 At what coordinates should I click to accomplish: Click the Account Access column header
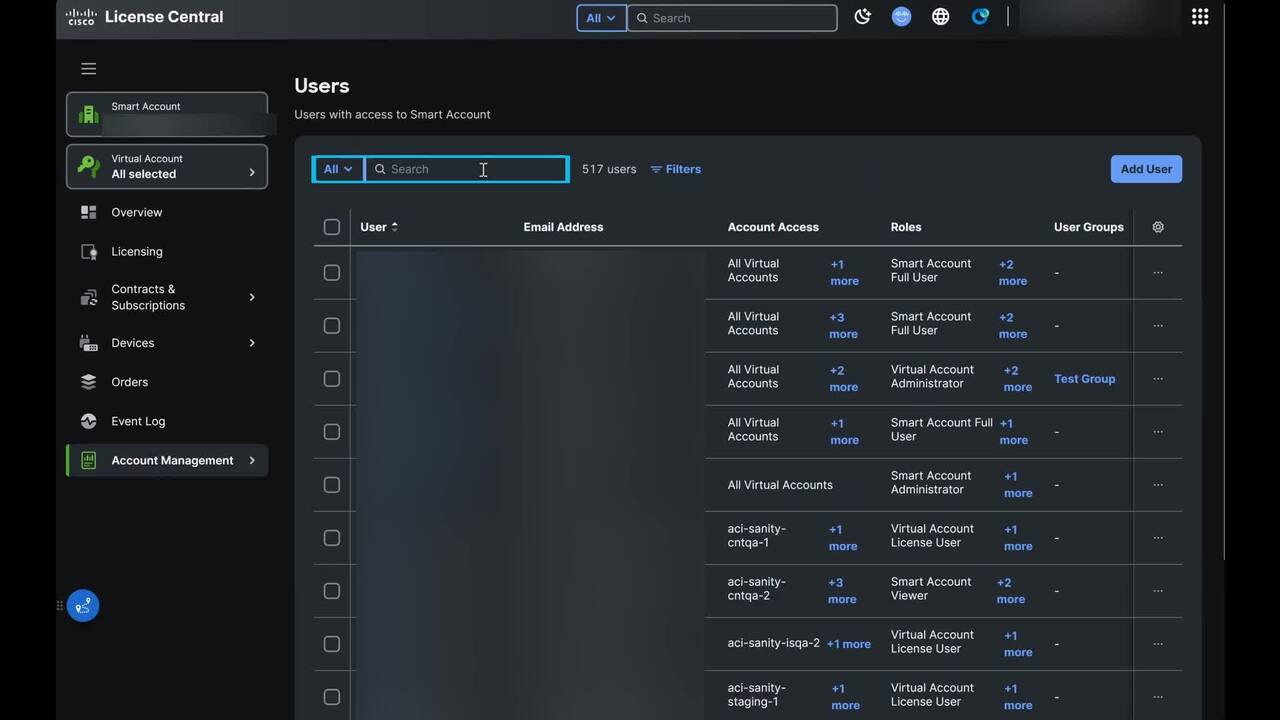point(773,227)
